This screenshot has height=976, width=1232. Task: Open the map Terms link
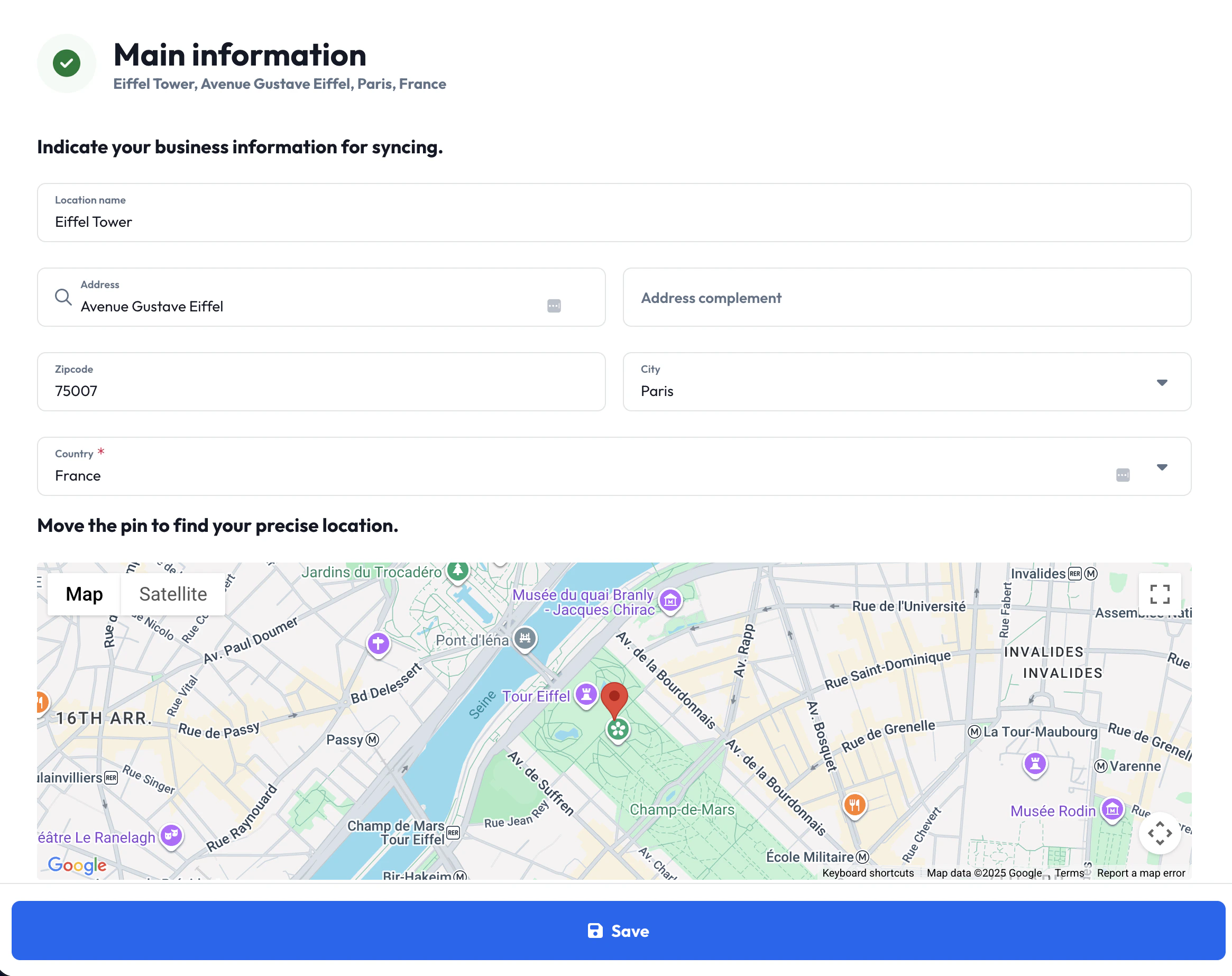[1069, 872]
